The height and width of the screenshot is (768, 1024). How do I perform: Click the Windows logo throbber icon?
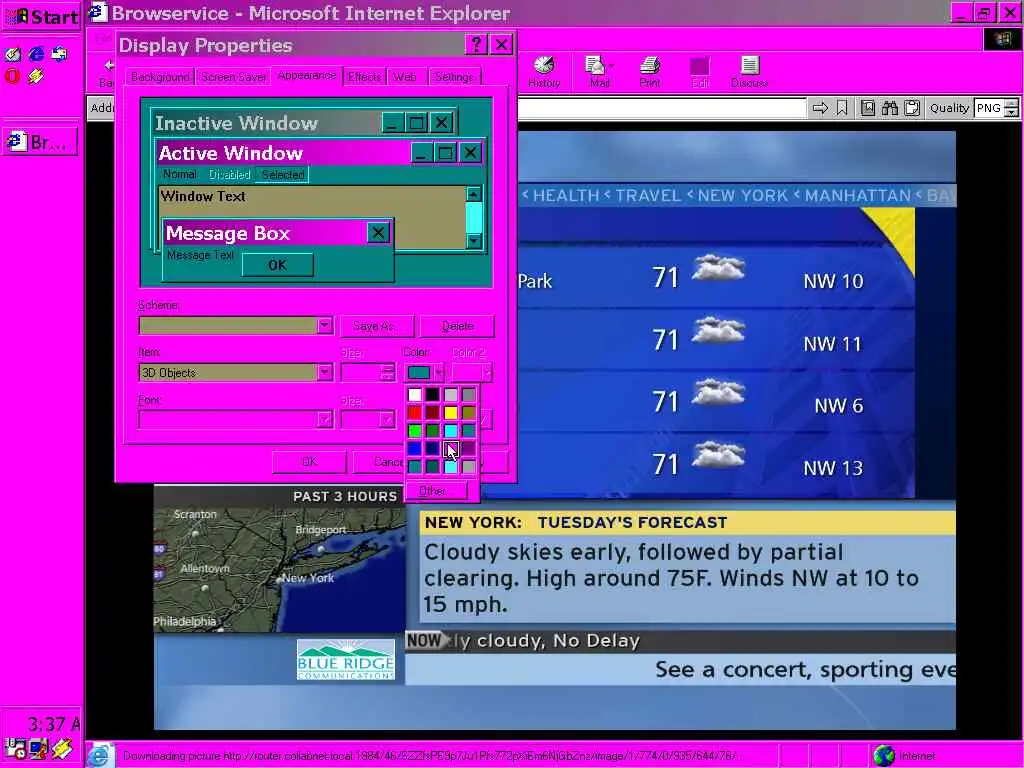tap(1002, 39)
